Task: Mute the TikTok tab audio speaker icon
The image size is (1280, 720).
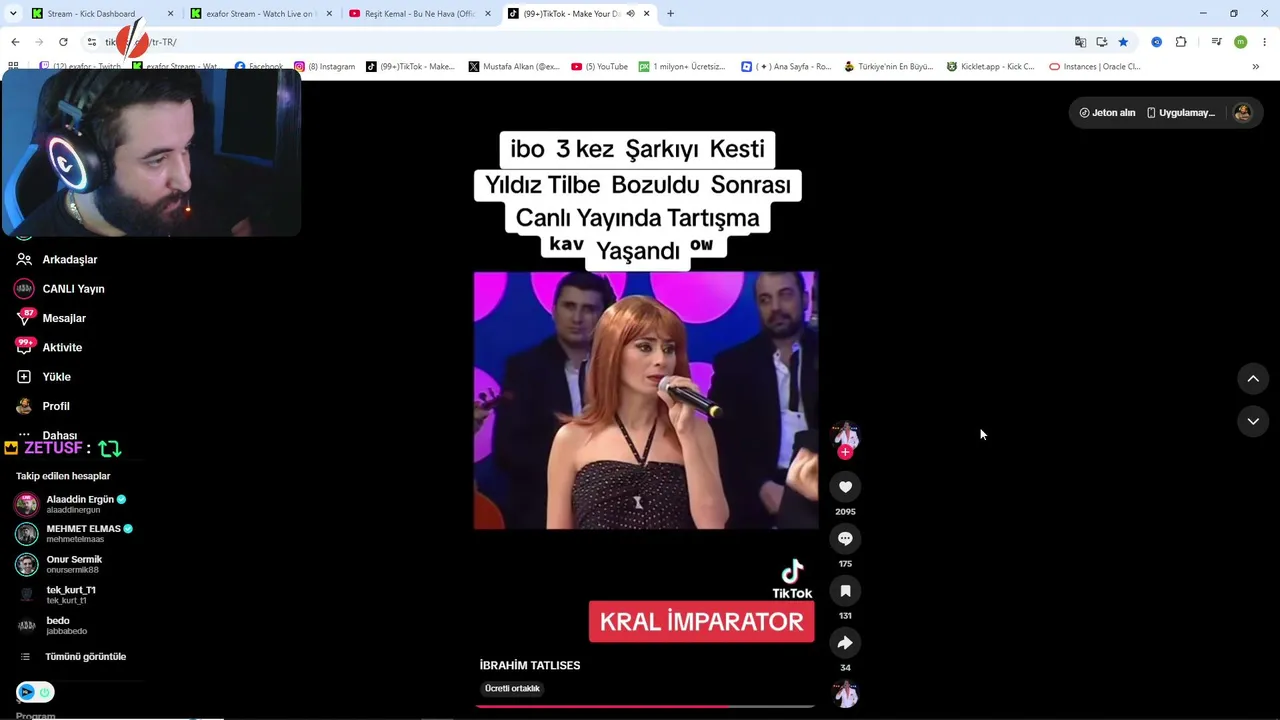Action: [x=630, y=14]
